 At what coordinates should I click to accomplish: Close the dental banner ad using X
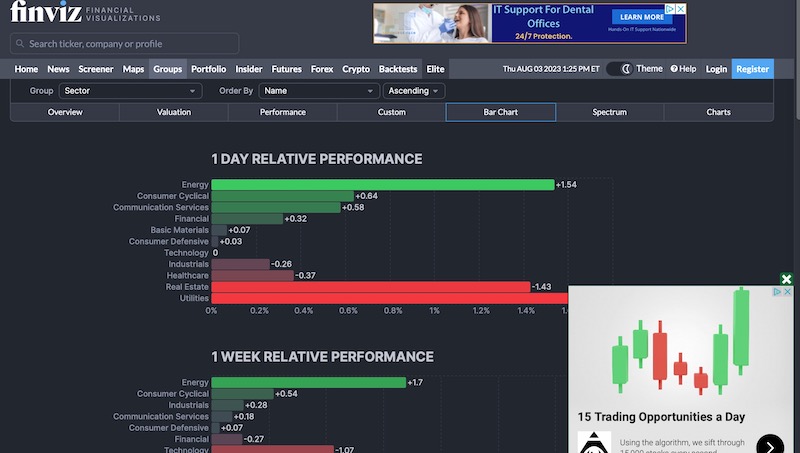click(681, 9)
